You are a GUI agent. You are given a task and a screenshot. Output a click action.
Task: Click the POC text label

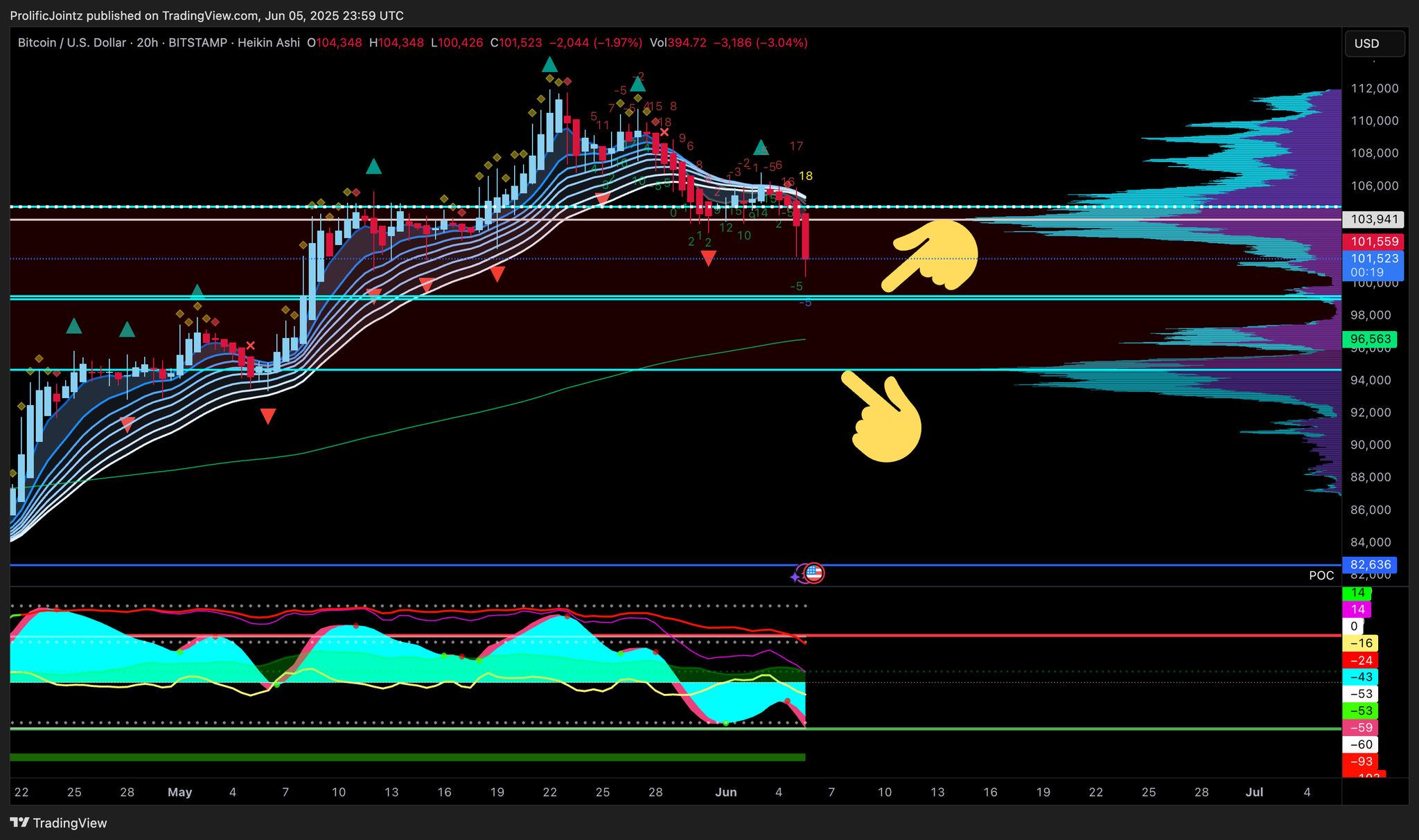pyautogui.click(x=1321, y=575)
